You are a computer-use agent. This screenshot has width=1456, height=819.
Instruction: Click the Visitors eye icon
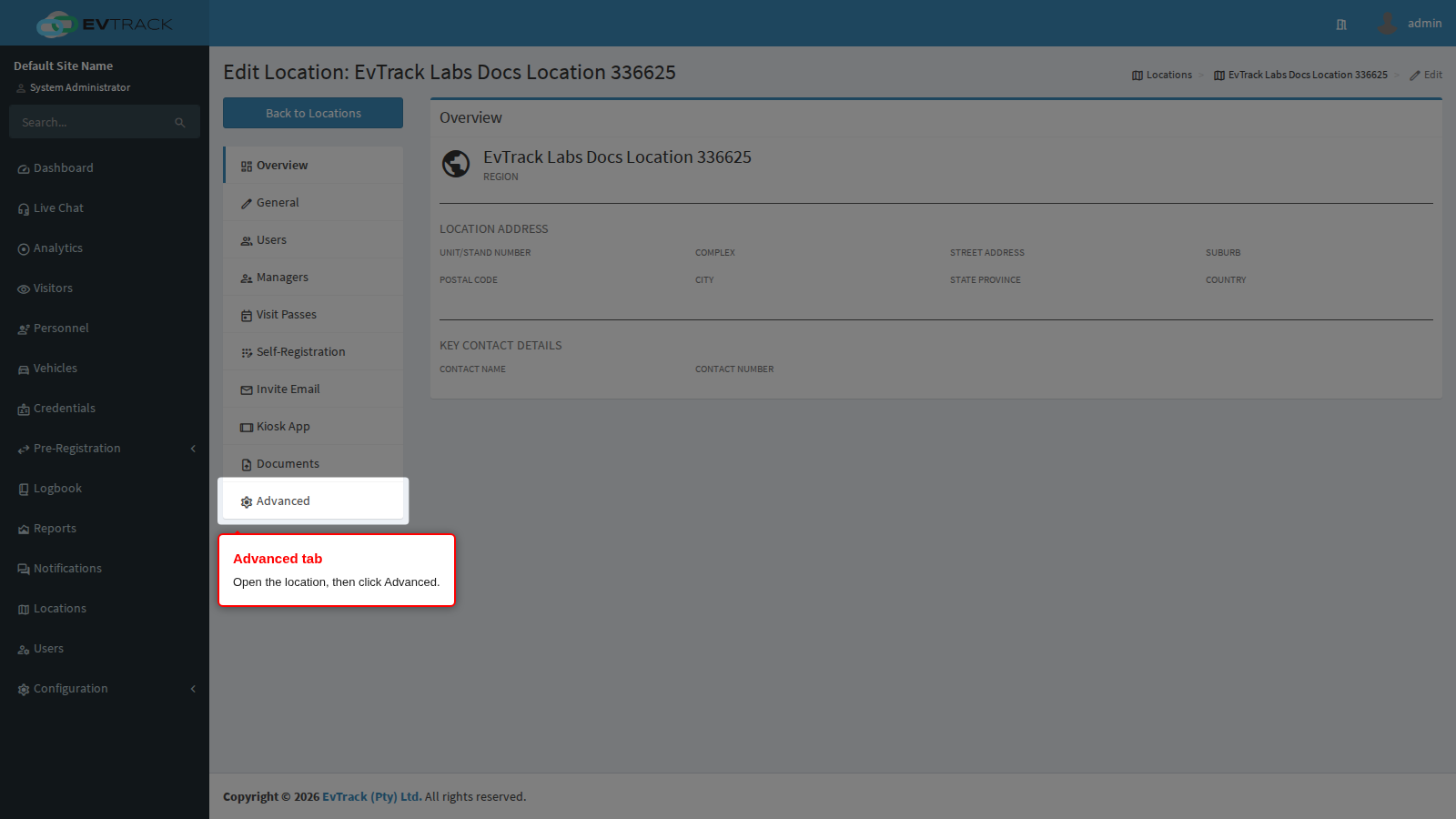tap(24, 289)
